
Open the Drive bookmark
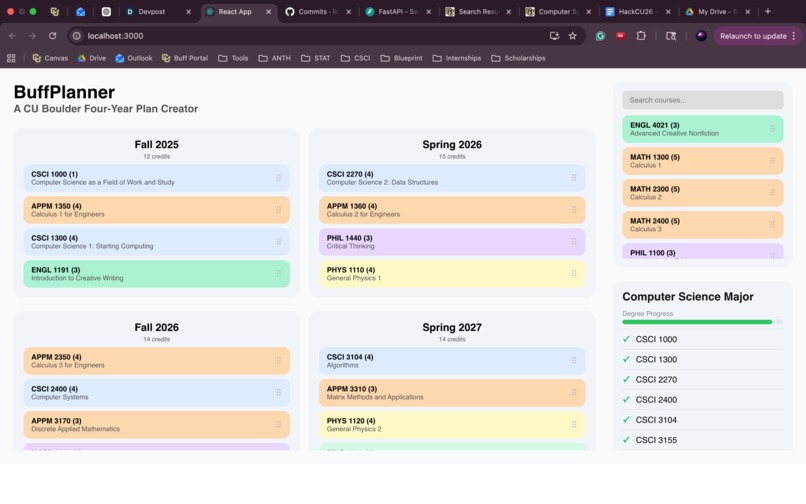[x=91, y=58]
